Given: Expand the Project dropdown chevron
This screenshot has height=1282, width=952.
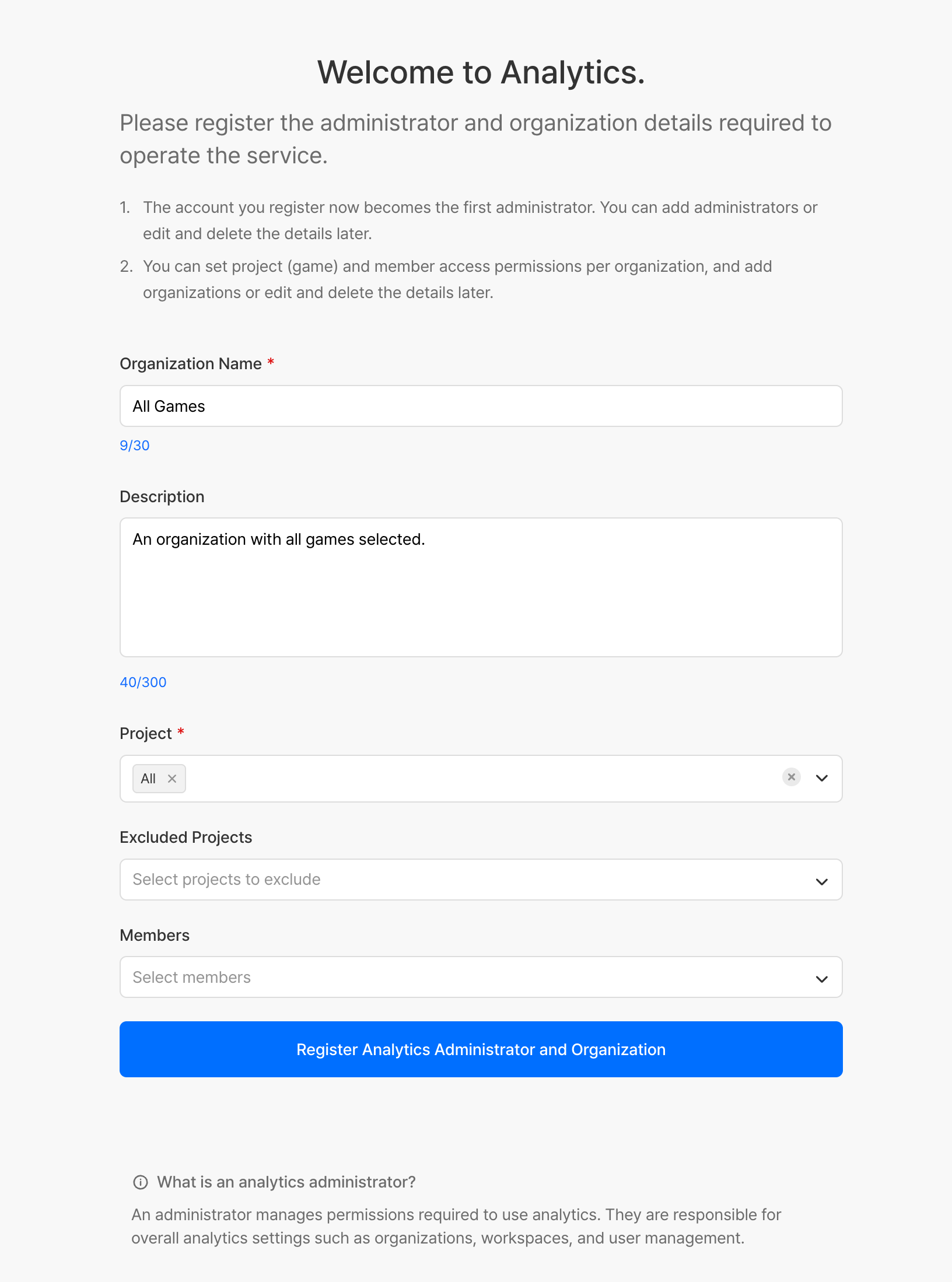Looking at the screenshot, I should [822, 778].
